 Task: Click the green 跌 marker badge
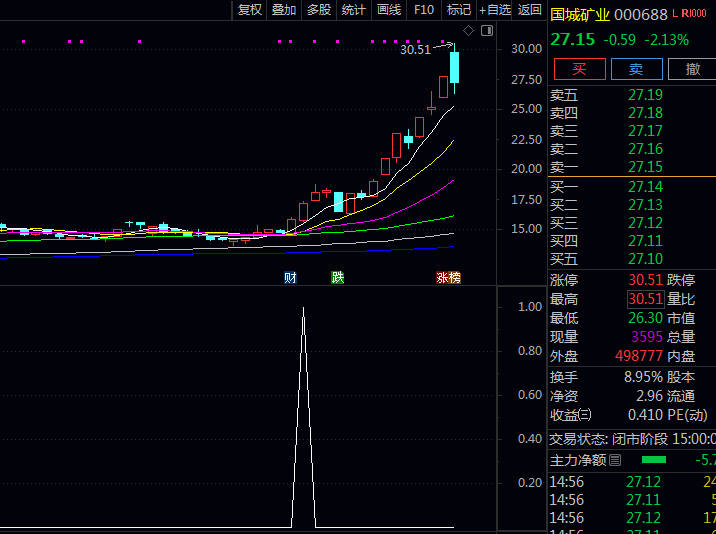pos(337,277)
